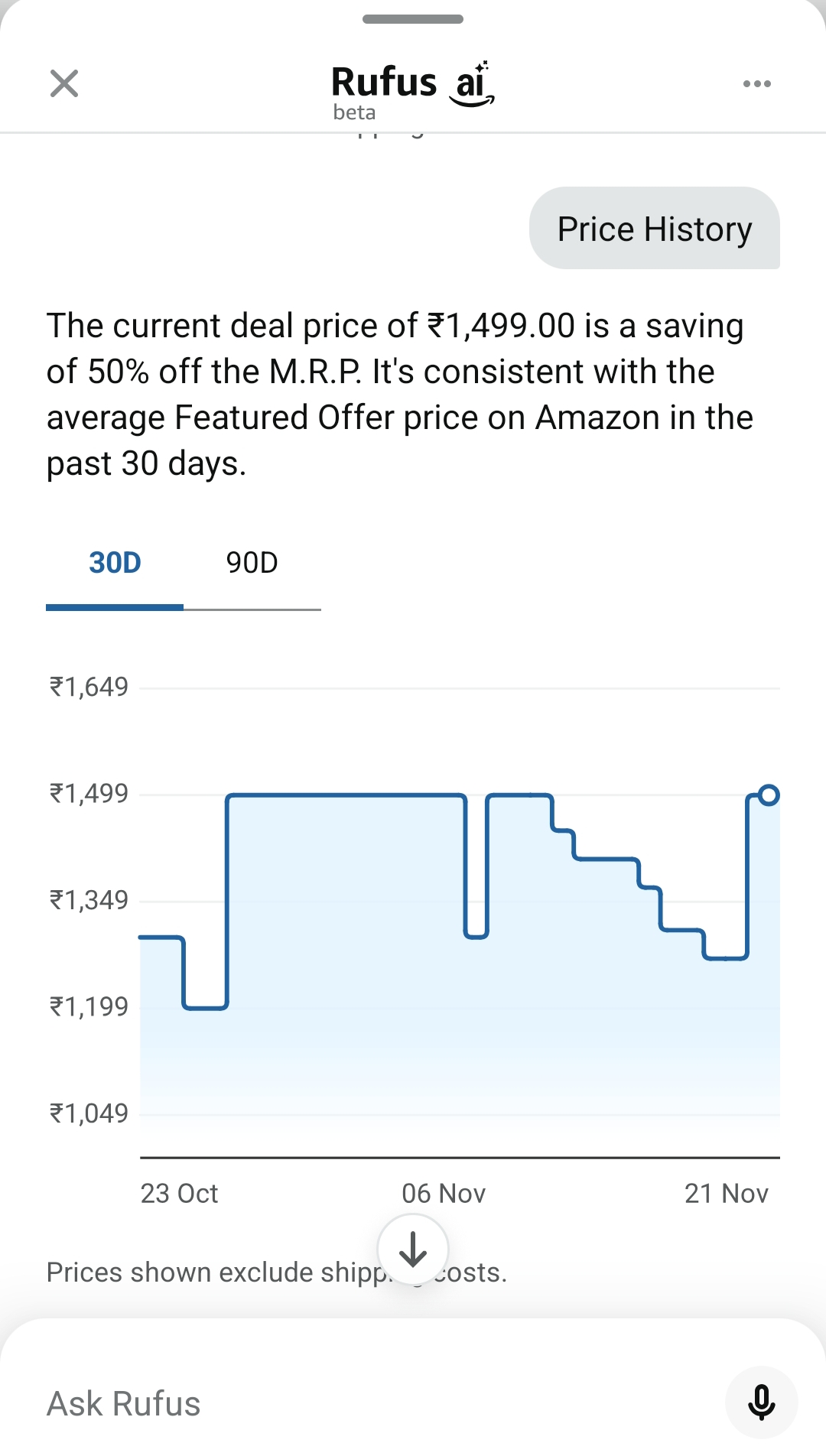Focus the Ask Rufus input field
Image resolution: width=826 pixels, height=1456 pixels.
(367, 1403)
